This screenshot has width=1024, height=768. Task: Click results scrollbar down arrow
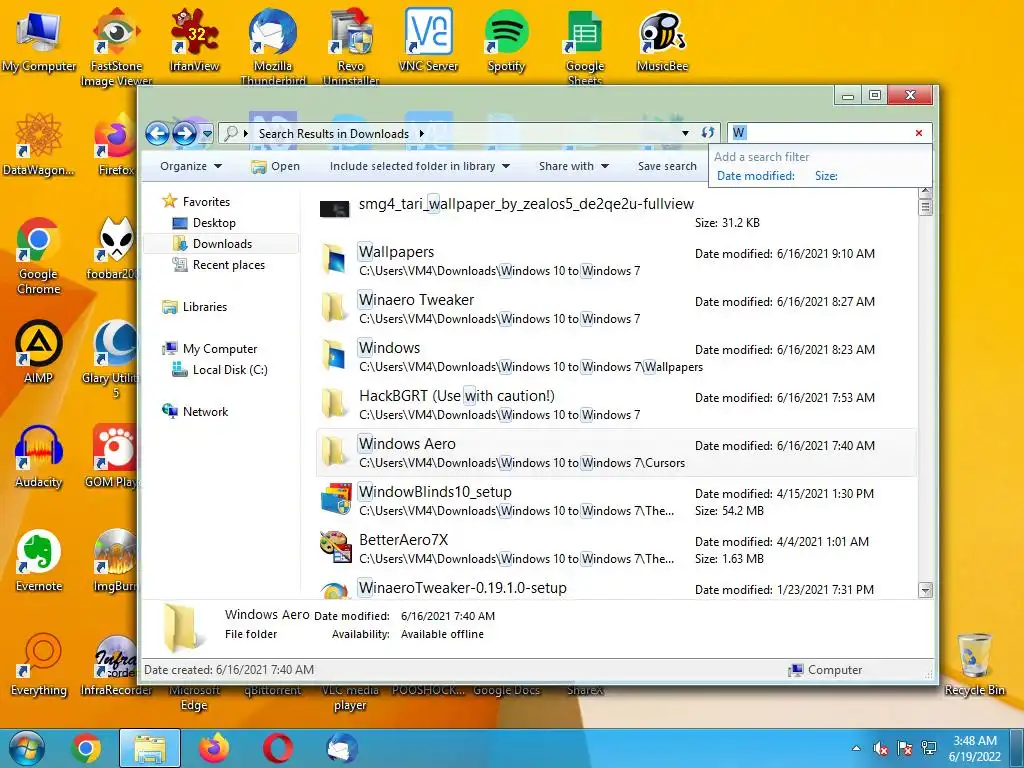tap(925, 590)
